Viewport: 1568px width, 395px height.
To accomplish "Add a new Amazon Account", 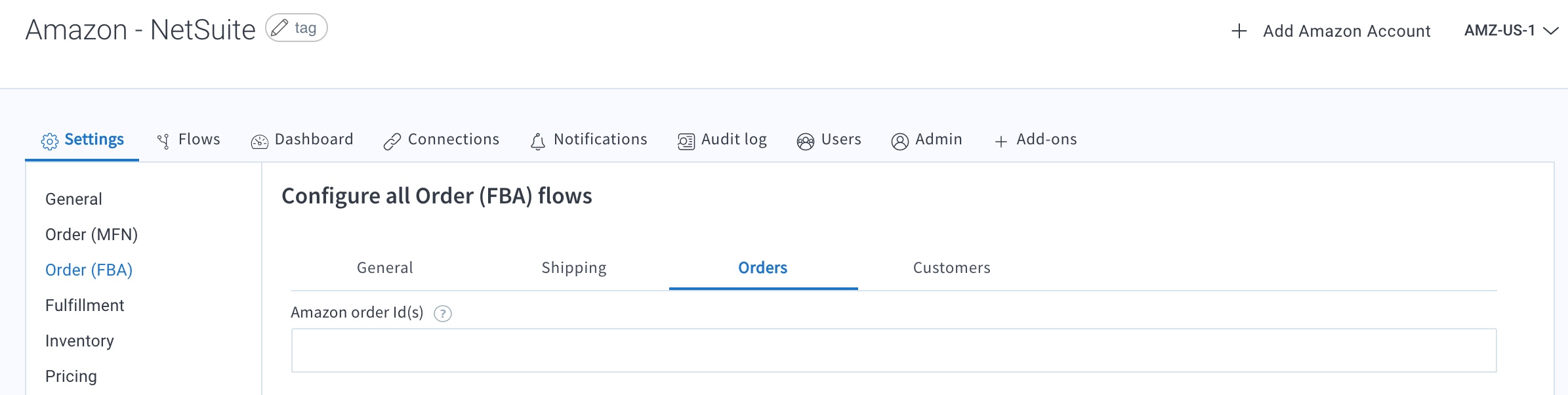I will click(1331, 31).
